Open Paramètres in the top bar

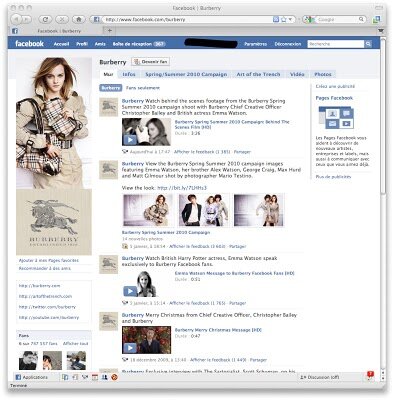pyautogui.click(x=256, y=44)
